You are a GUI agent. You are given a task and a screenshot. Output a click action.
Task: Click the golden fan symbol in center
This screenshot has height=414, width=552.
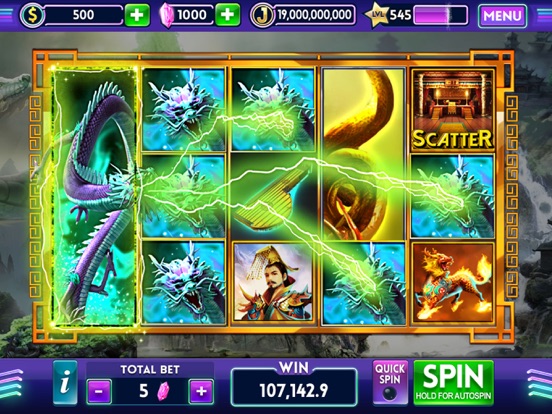pyautogui.click(x=273, y=196)
